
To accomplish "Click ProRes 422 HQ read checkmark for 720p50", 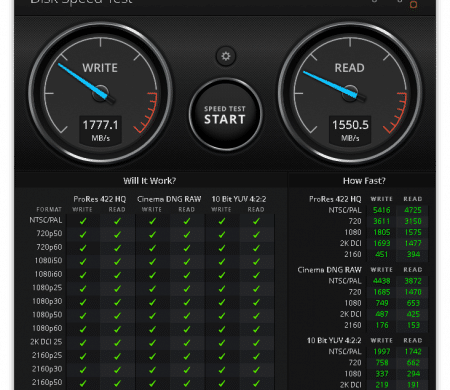I will point(117,234).
